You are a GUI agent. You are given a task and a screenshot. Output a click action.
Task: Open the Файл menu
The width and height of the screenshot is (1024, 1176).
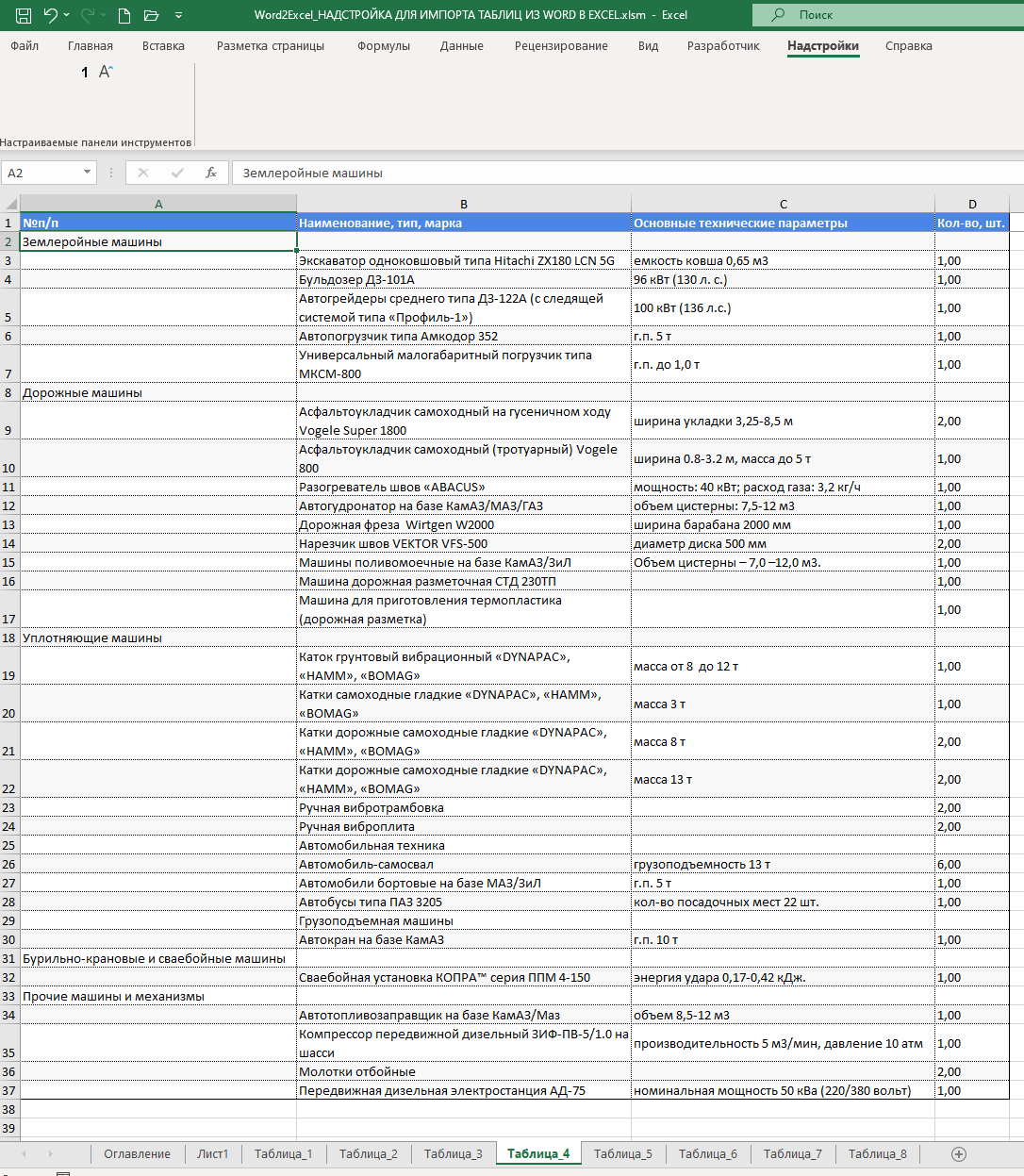(x=25, y=46)
